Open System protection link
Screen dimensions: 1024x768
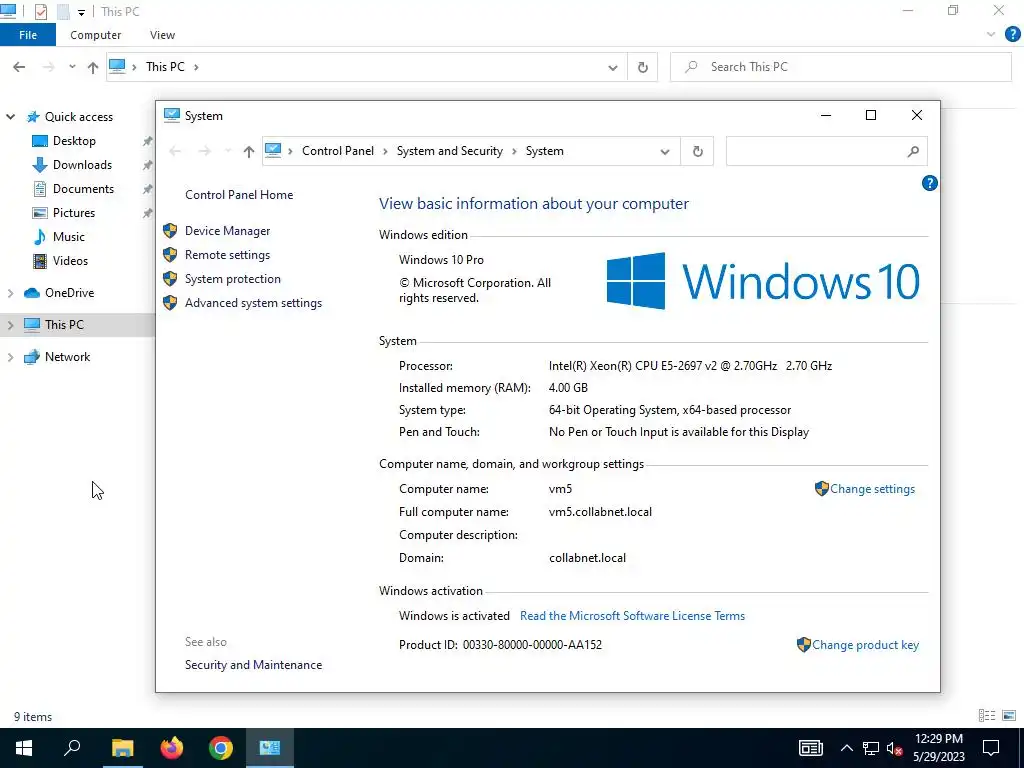coord(232,279)
